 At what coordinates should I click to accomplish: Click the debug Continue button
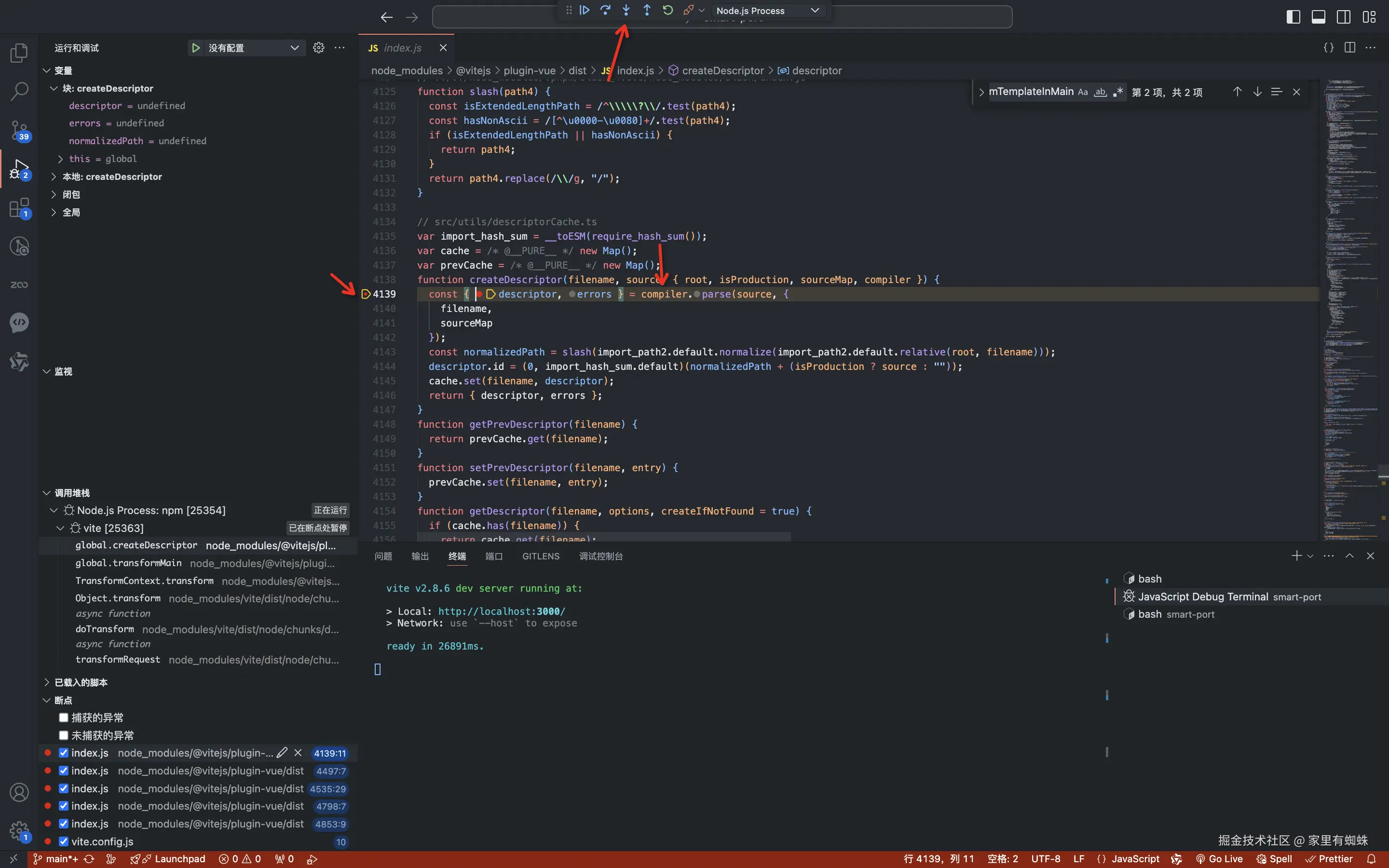[x=585, y=10]
